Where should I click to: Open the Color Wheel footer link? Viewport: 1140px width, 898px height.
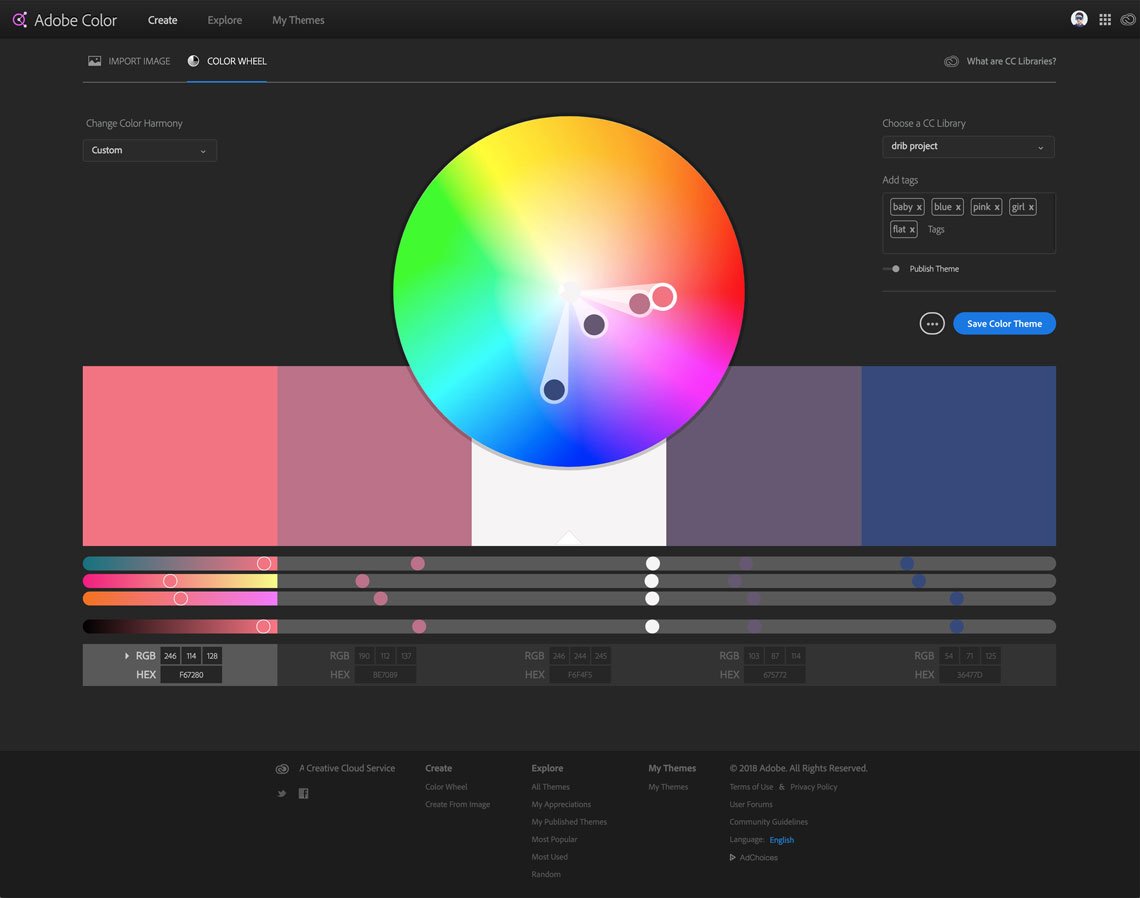pos(446,787)
